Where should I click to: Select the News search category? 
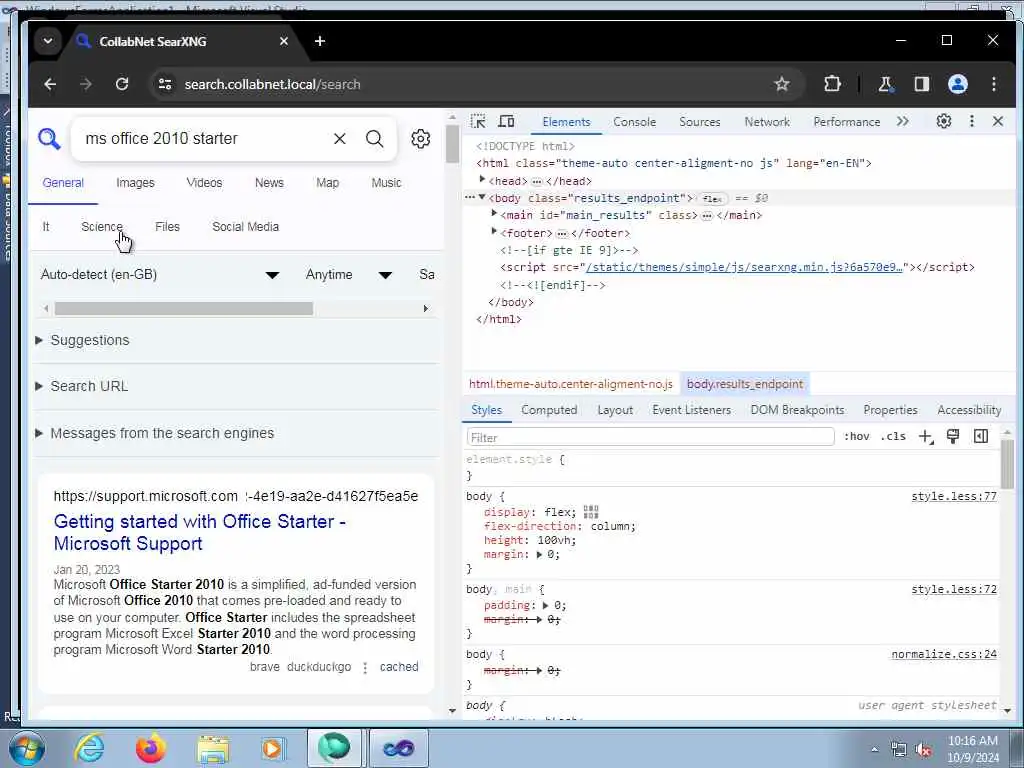click(x=269, y=183)
